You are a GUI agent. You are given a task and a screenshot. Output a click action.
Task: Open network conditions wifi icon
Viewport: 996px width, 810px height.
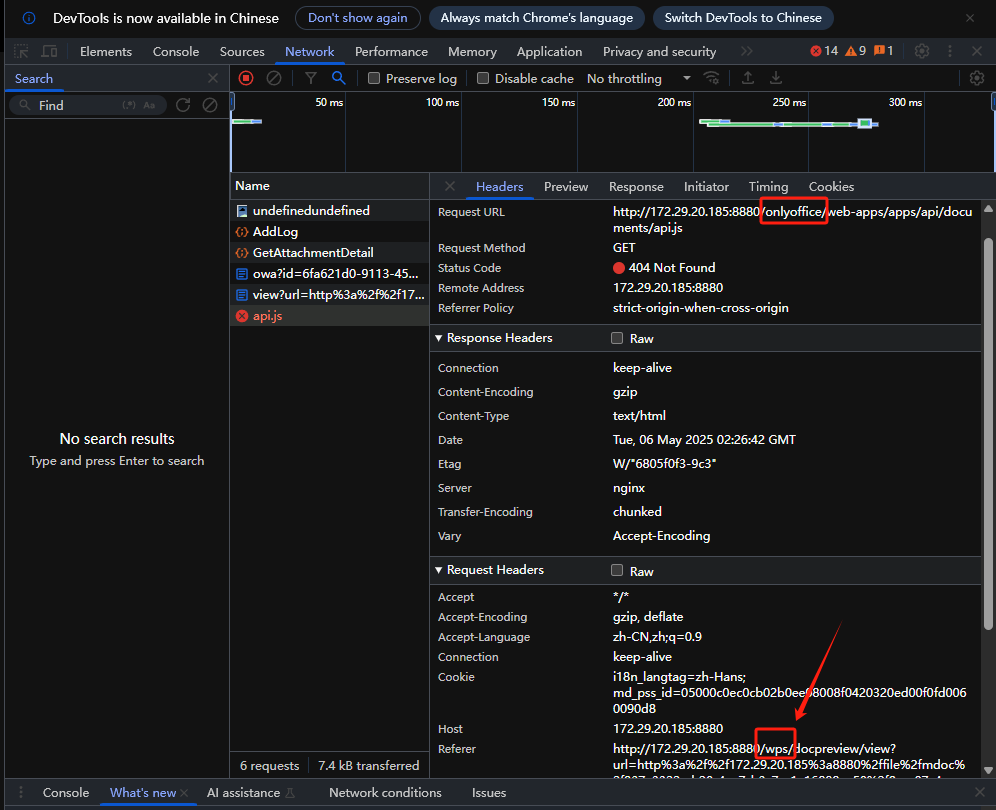click(x=712, y=78)
